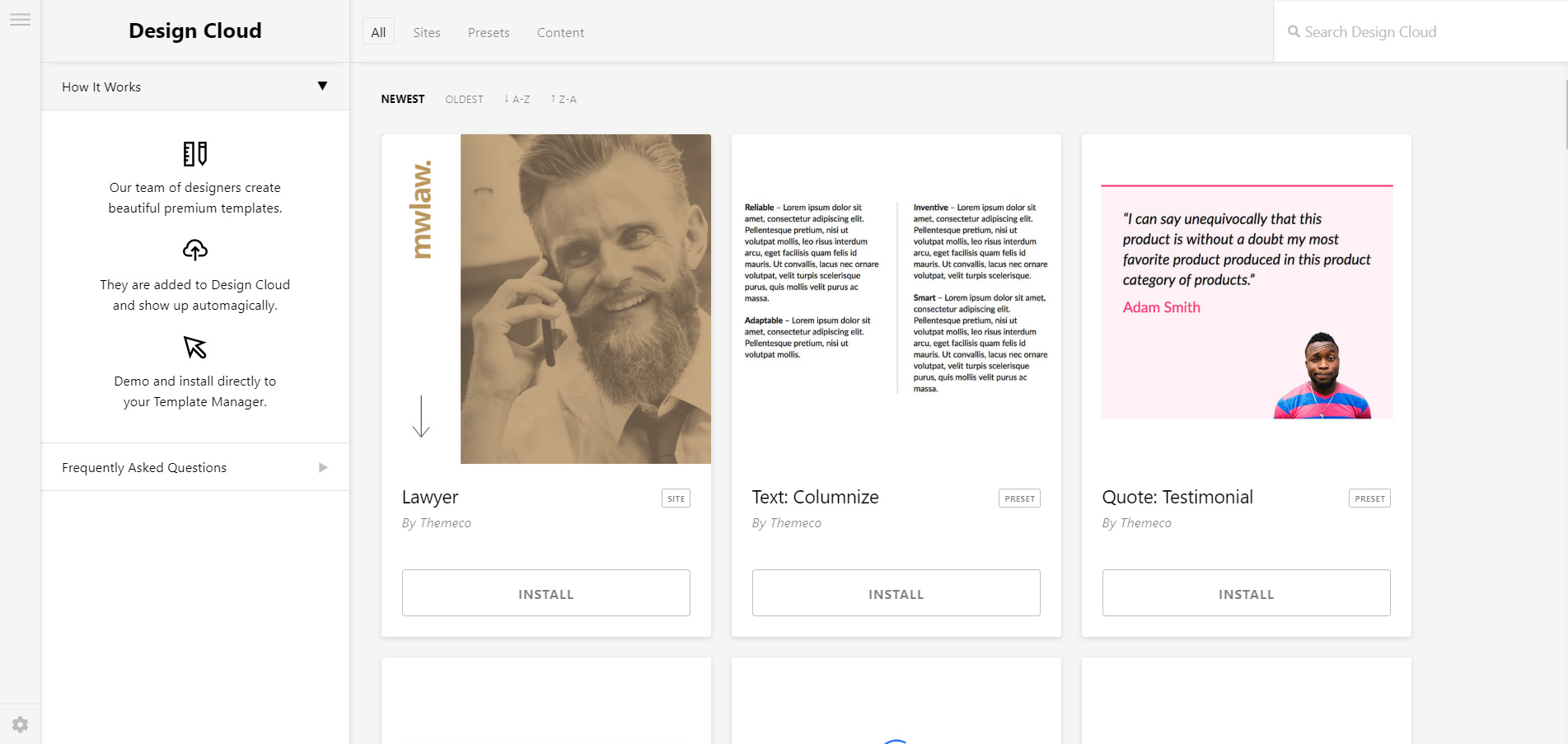Click "By Themeco" under Lawyer

pos(437,523)
